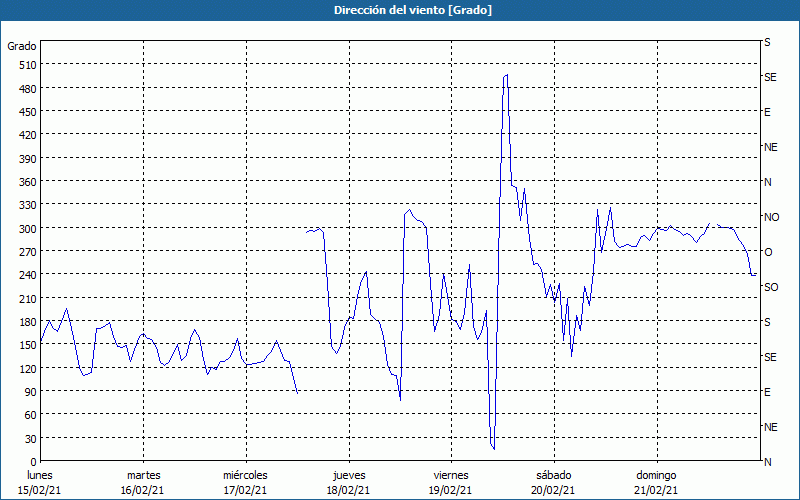Select the 30 tick label

pyautogui.click(x=31, y=439)
